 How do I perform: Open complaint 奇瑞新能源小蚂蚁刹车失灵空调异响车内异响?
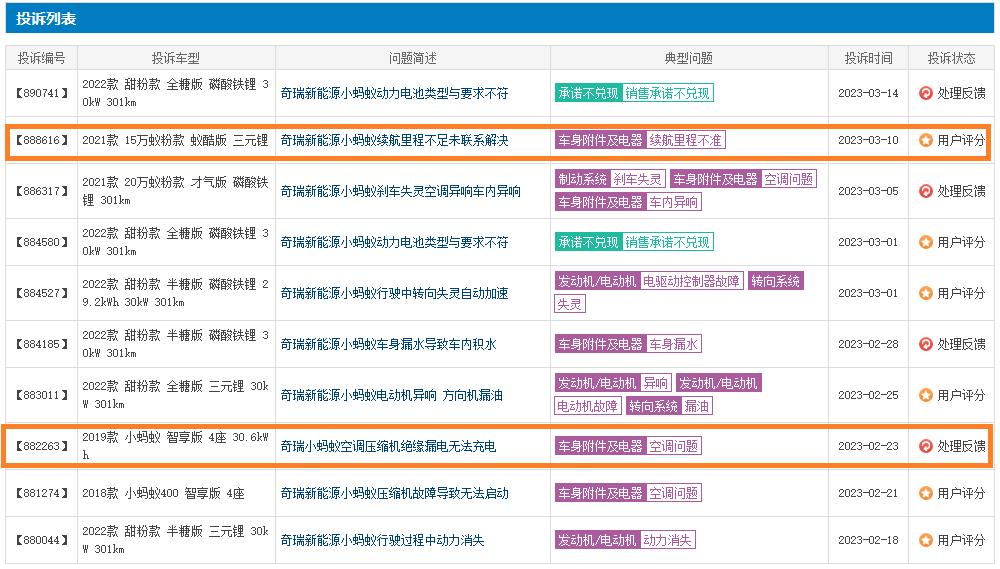point(401,191)
